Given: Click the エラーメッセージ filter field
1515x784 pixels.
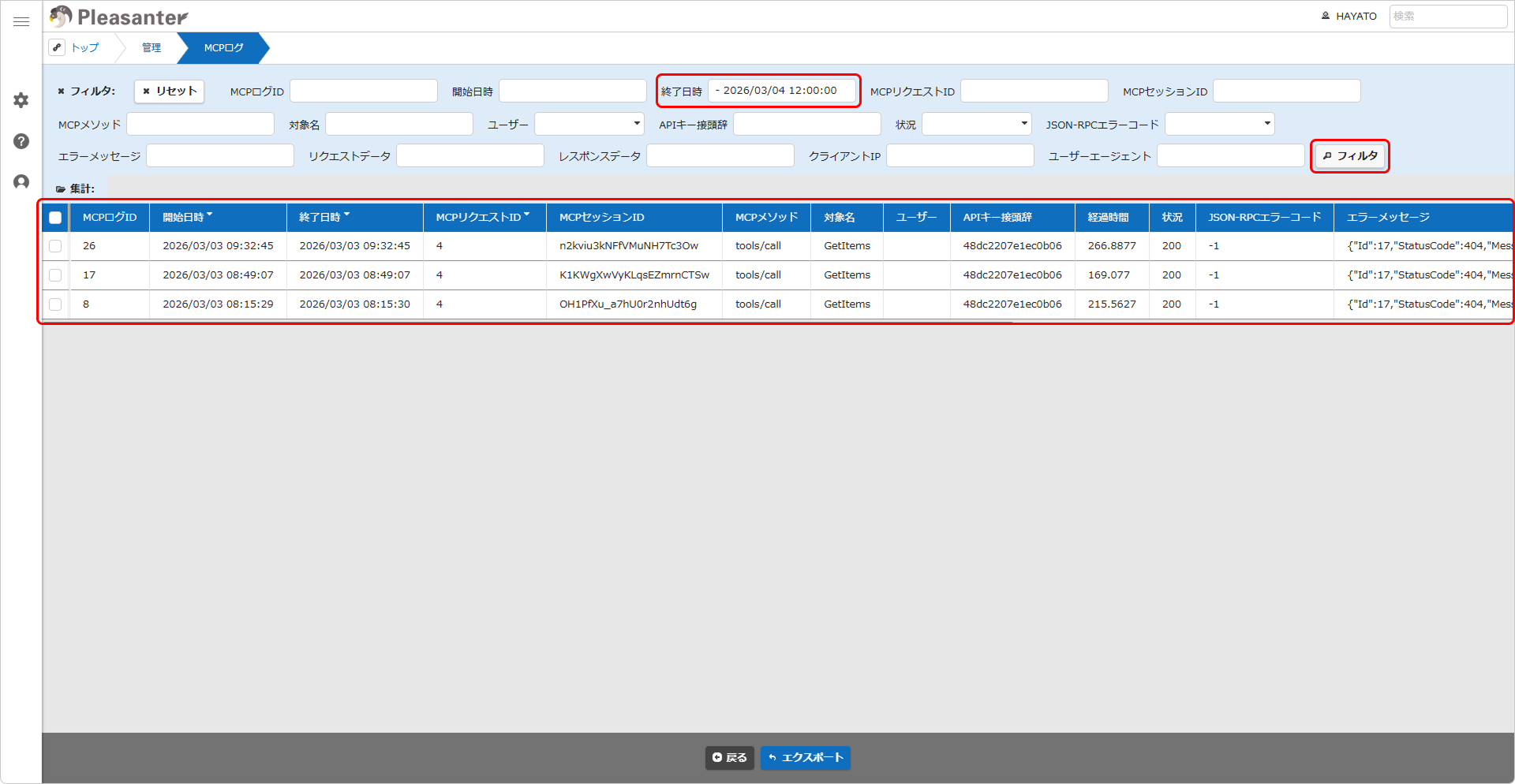Looking at the screenshot, I should tap(220, 155).
